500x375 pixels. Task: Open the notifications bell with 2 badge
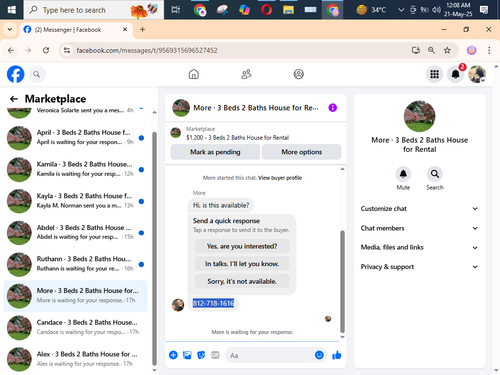(x=455, y=74)
